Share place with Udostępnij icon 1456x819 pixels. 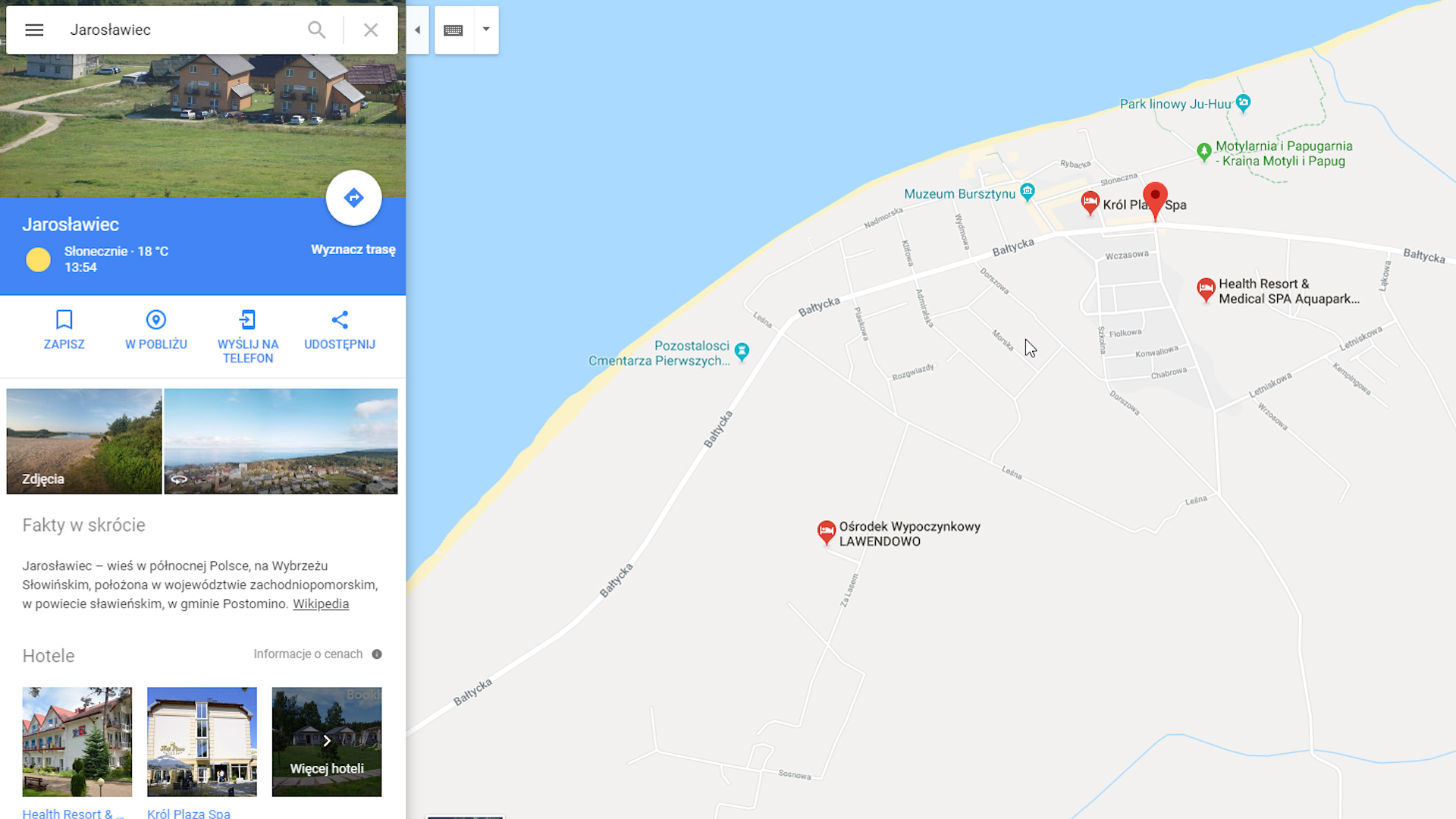[340, 329]
